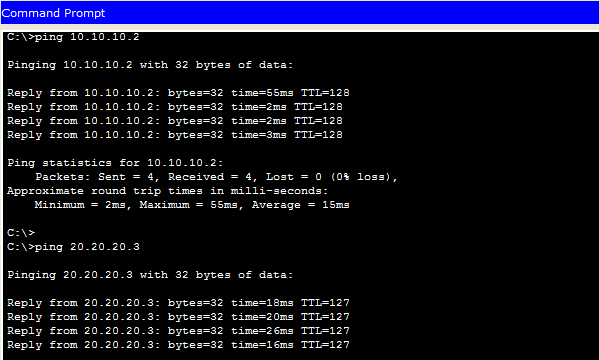Click the 'Minimum = 2ms, Maximum = 55ms' line
The image size is (599, 360).
pos(192,205)
